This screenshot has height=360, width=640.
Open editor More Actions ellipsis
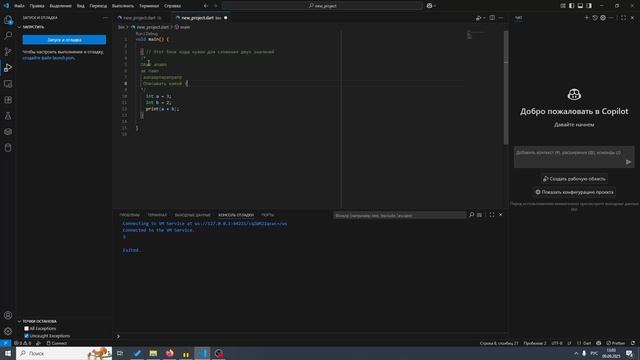pos(501,18)
